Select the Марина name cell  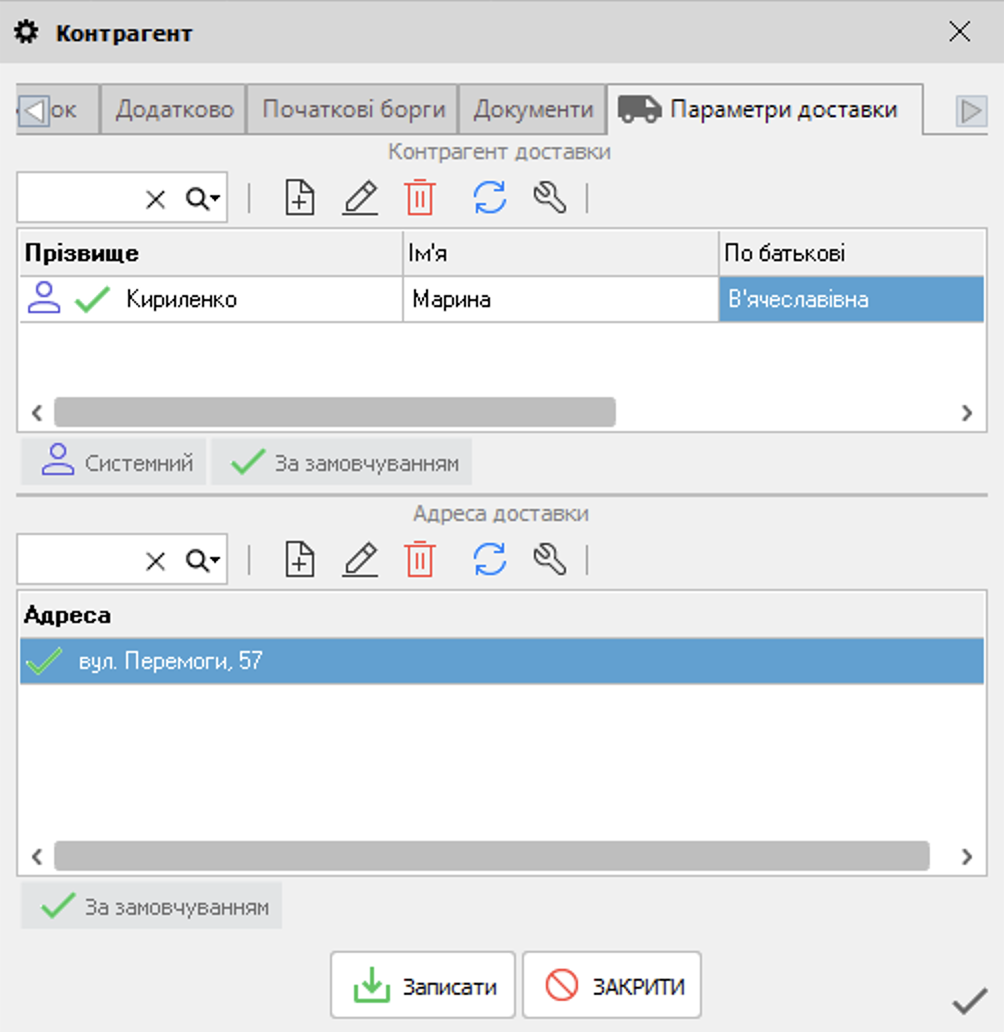tap(560, 299)
